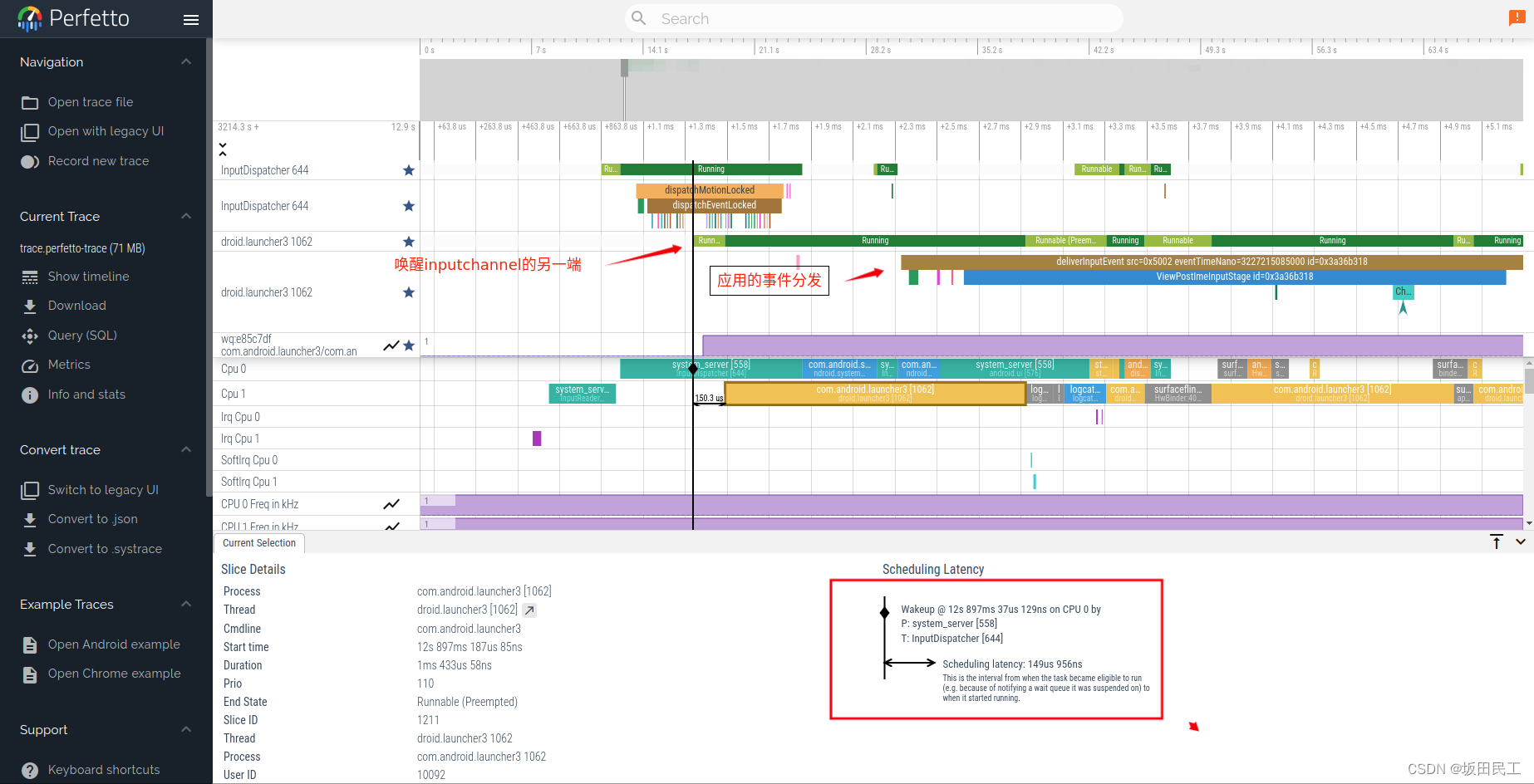Unpin the wq:e85c7df counter track star
Viewport: 1534px width, 784px height.
[x=409, y=345]
